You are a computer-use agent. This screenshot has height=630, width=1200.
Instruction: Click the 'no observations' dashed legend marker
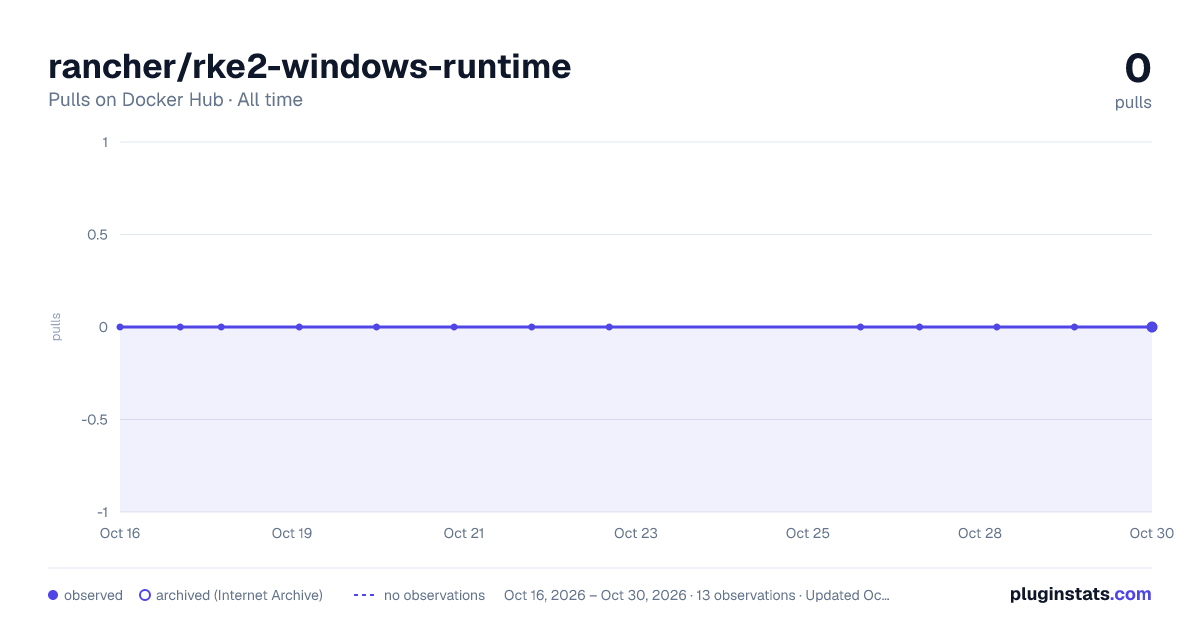pos(364,595)
